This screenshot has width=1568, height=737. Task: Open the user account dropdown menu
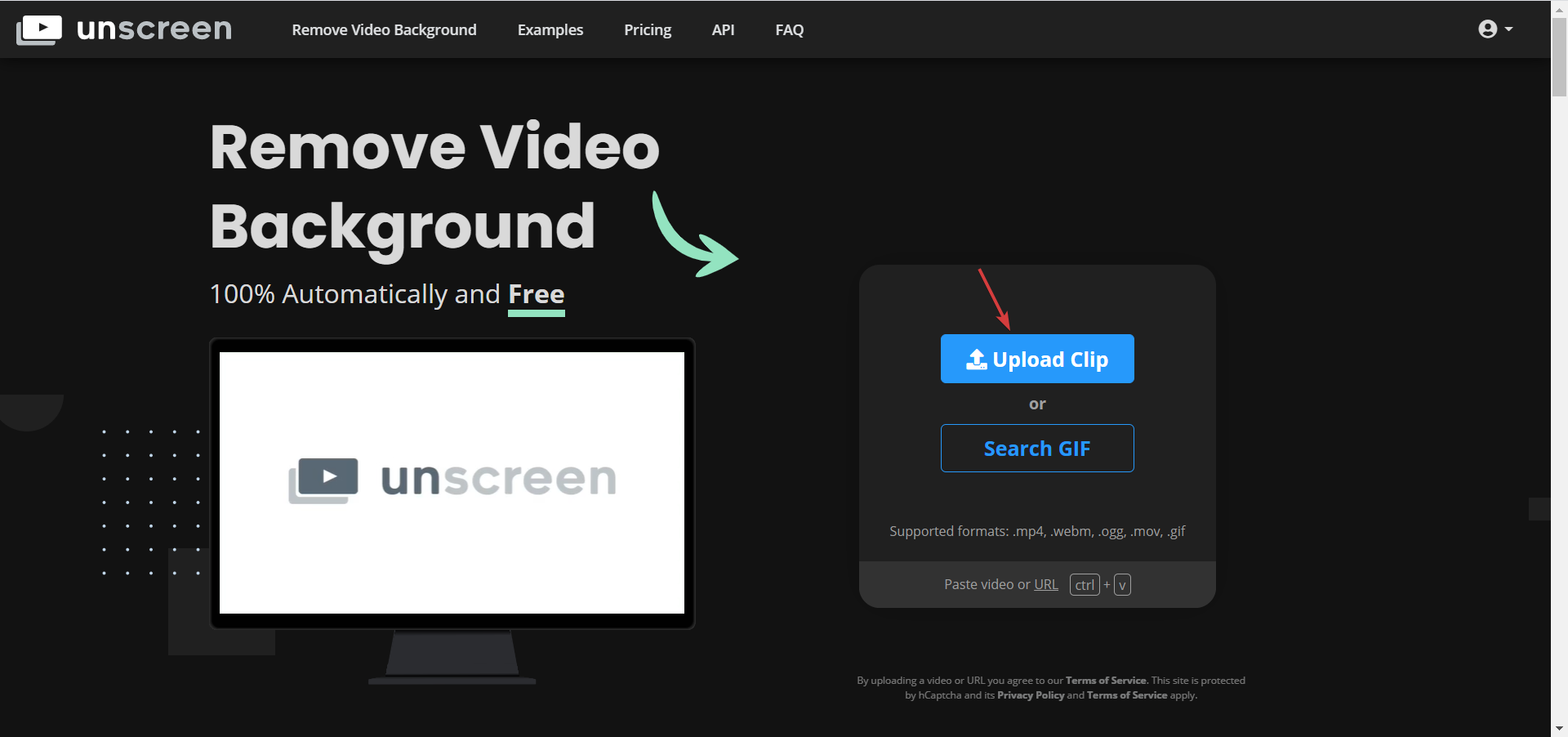coord(1495,29)
